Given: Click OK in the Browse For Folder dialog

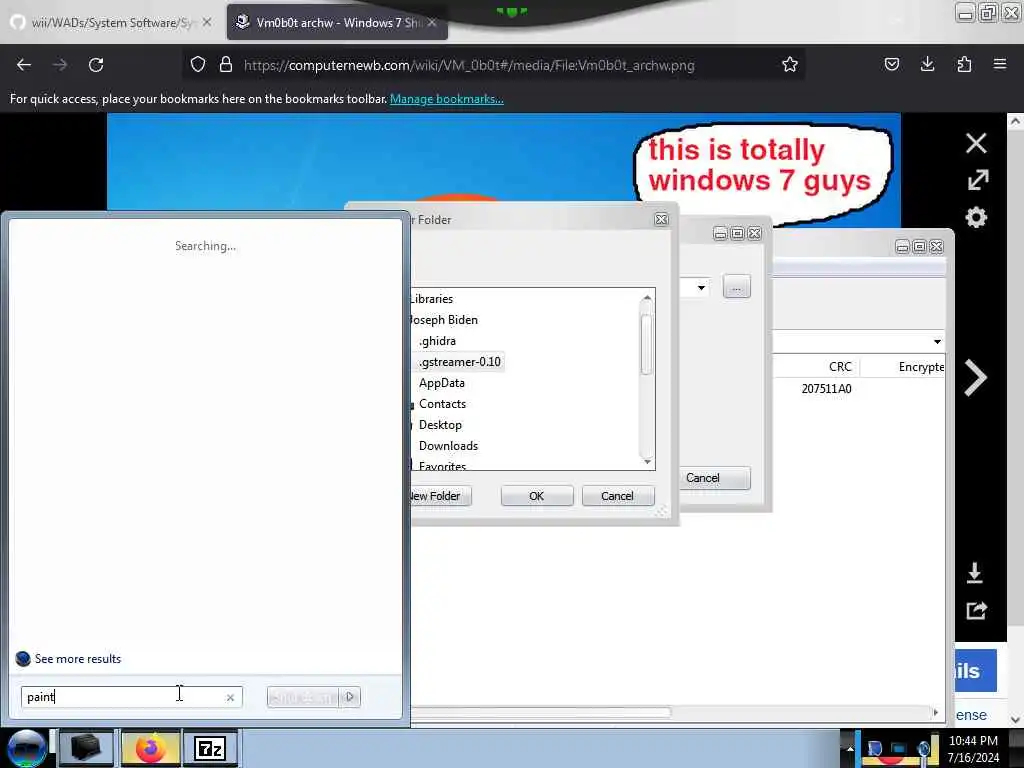Looking at the screenshot, I should (537, 496).
